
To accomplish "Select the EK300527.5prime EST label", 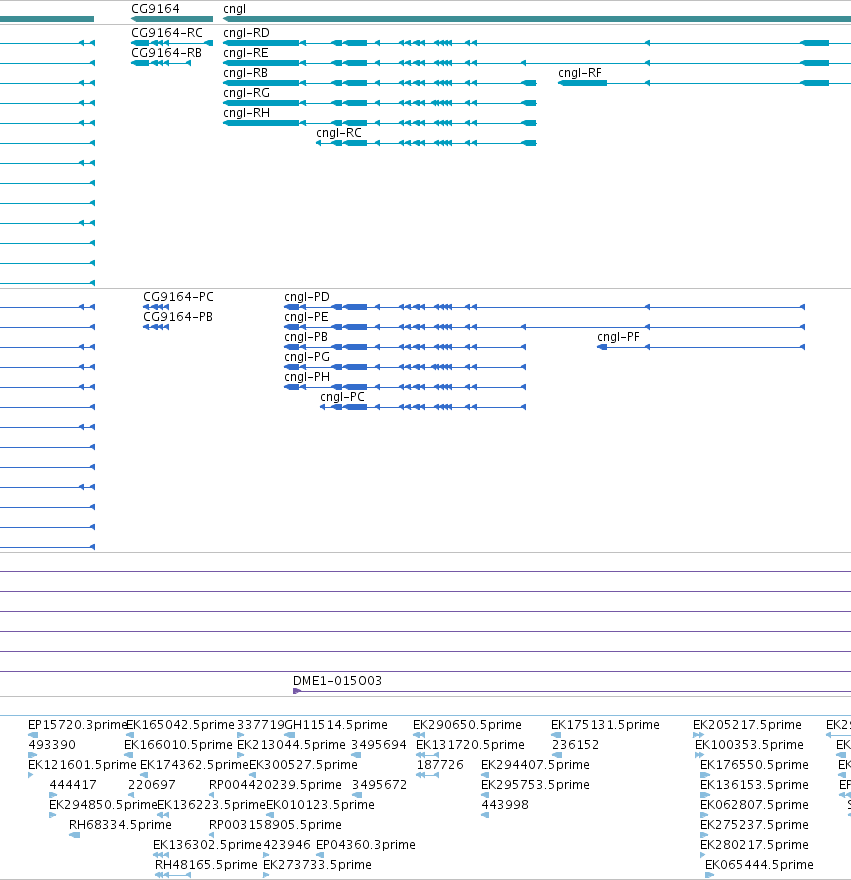I will click(303, 765).
